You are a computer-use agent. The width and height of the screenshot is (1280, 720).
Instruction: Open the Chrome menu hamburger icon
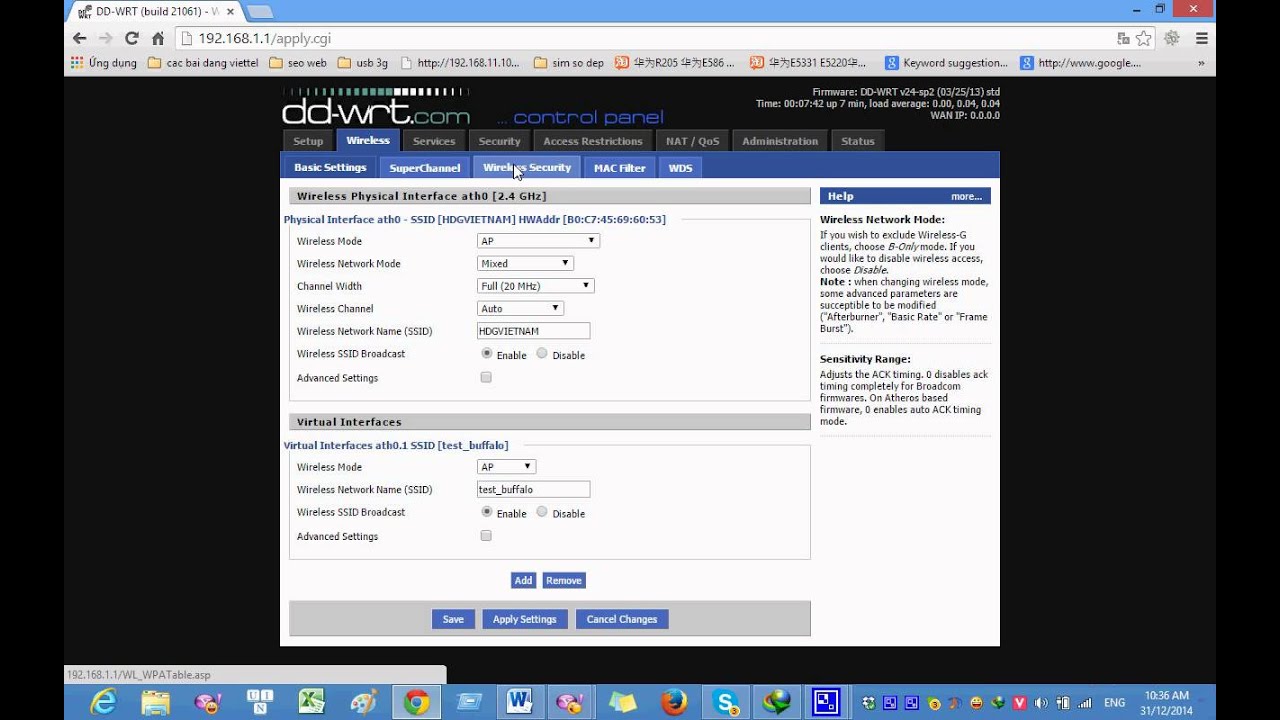[1202, 39]
